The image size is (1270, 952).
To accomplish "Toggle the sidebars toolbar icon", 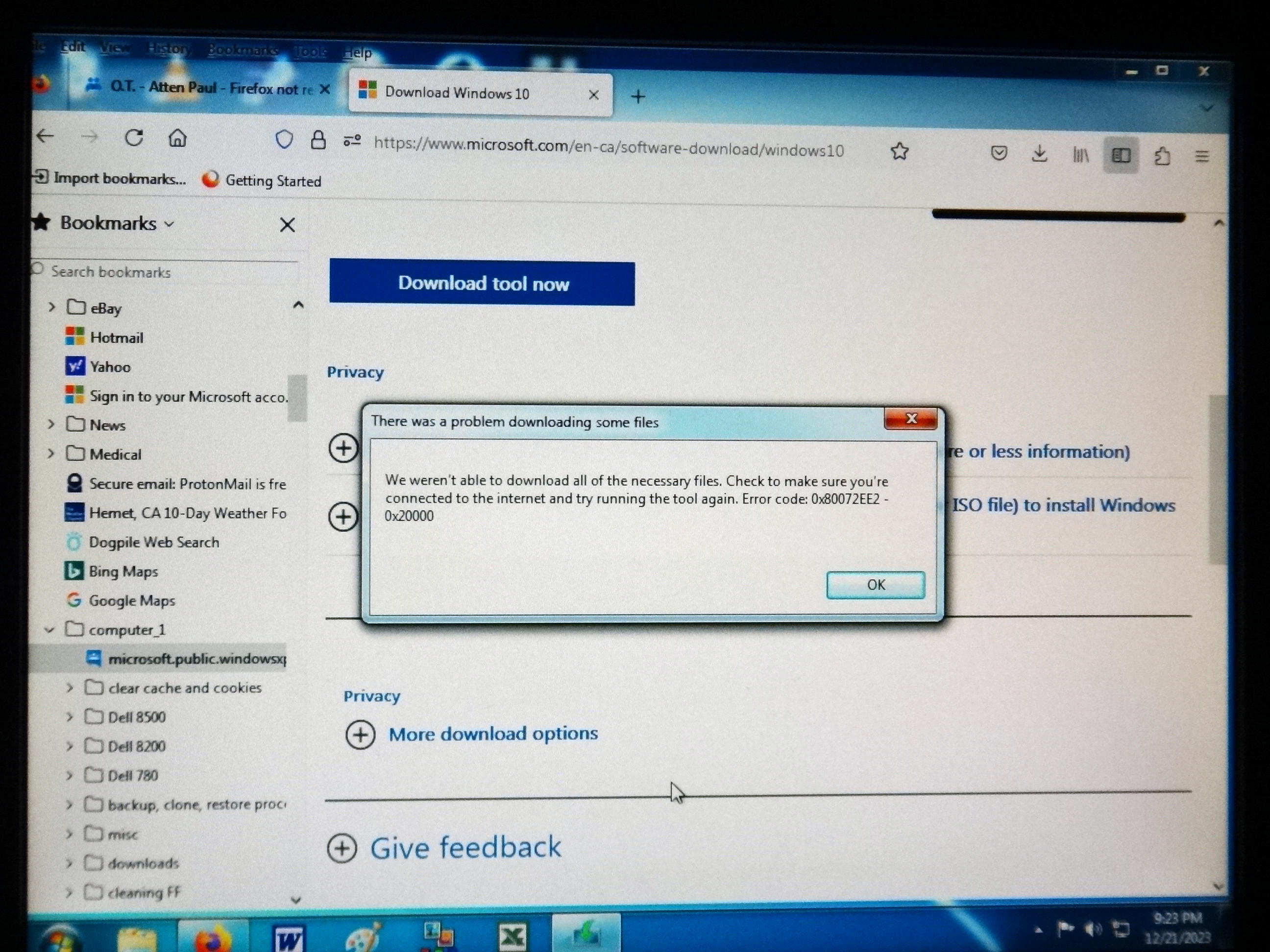I will pos(1122,156).
